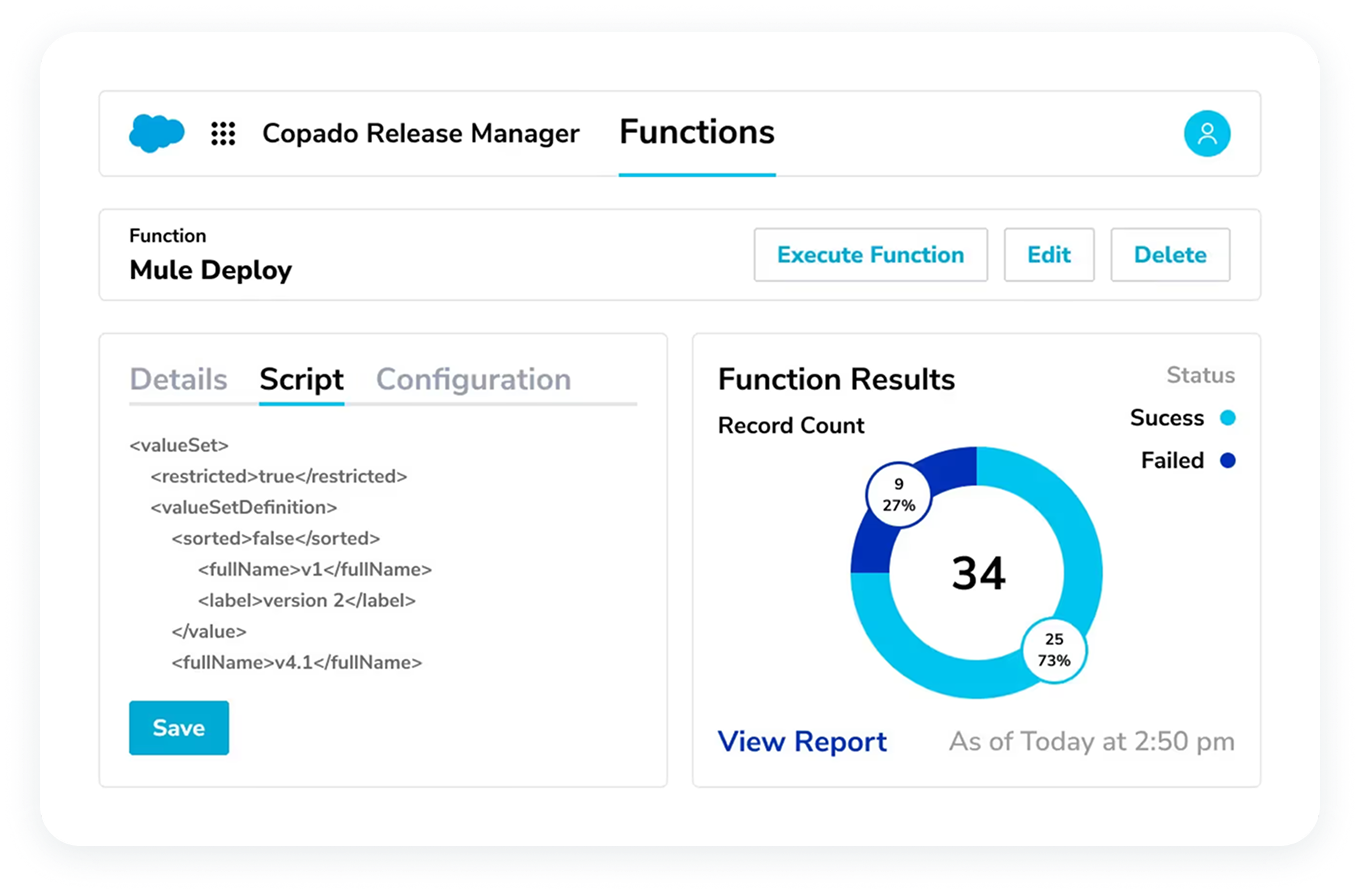The width and height of the screenshot is (1360, 894).
Task: Click the fullName v1 script line
Action: [315, 569]
